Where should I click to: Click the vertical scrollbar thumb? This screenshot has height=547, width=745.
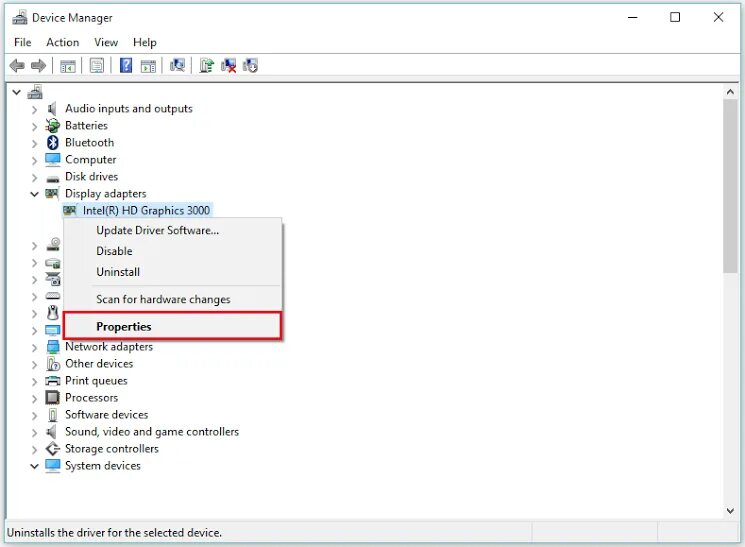(x=730, y=186)
